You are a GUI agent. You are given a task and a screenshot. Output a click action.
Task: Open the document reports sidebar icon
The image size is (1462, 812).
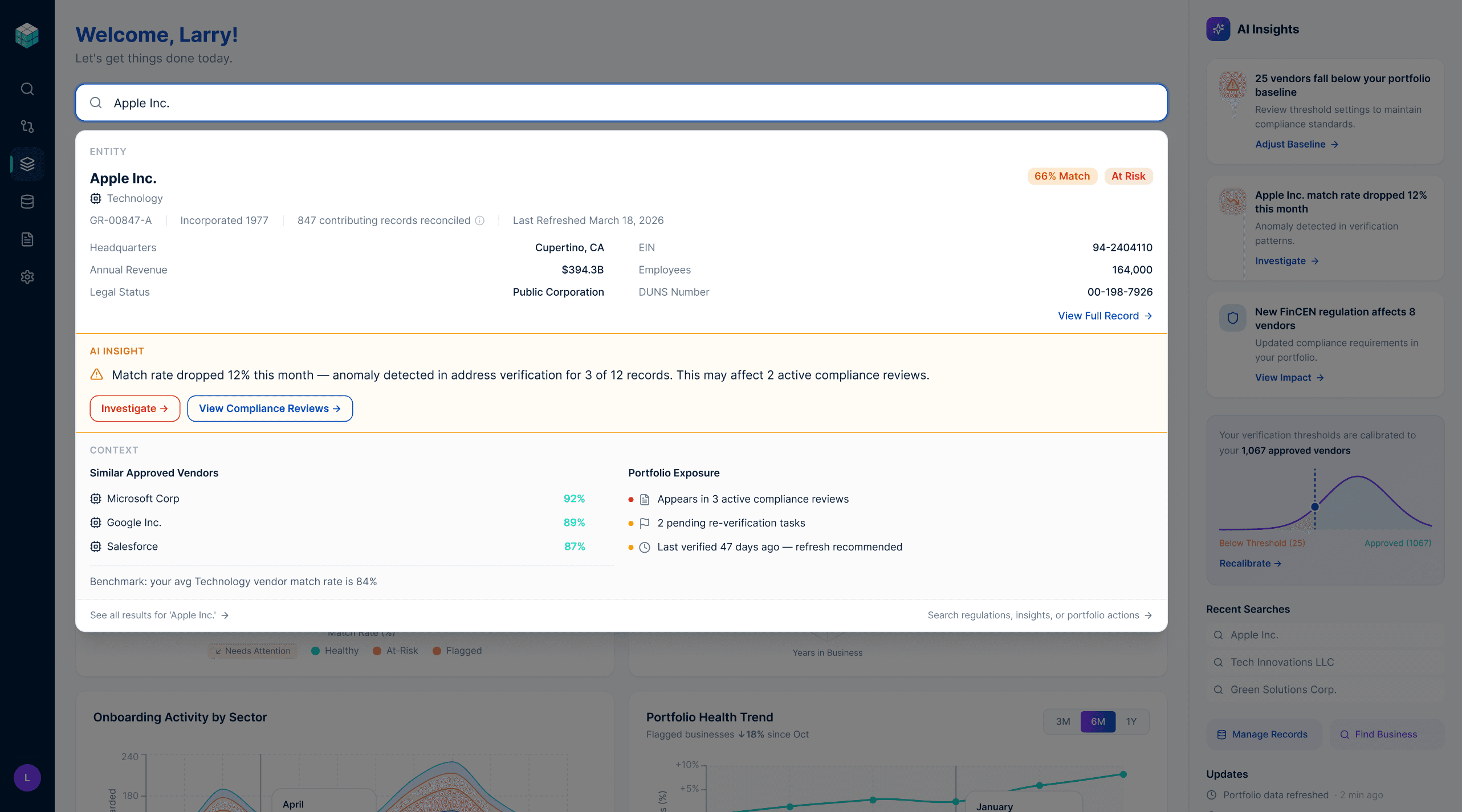pos(27,239)
